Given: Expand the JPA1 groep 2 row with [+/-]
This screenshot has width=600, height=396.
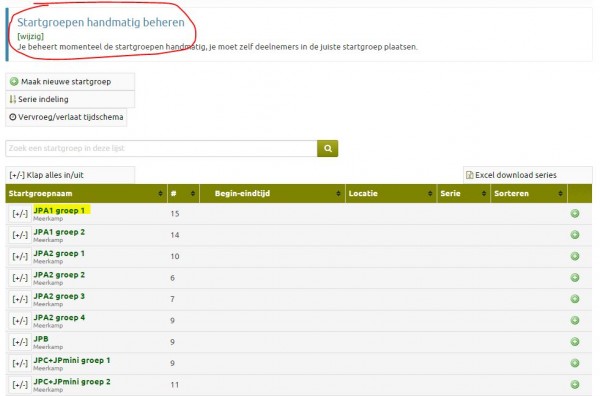Looking at the screenshot, I should coord(20,235).
